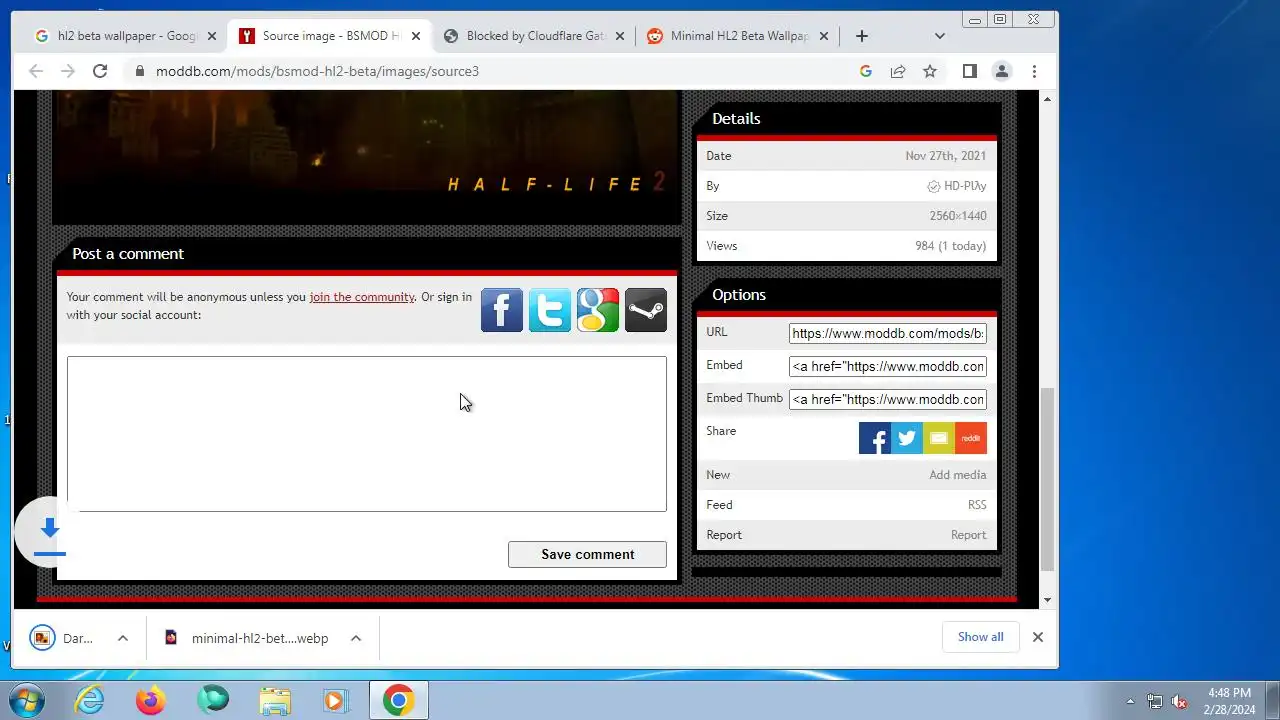
Task: Bookmark this page with star icon
Action: tap(930, 71)
